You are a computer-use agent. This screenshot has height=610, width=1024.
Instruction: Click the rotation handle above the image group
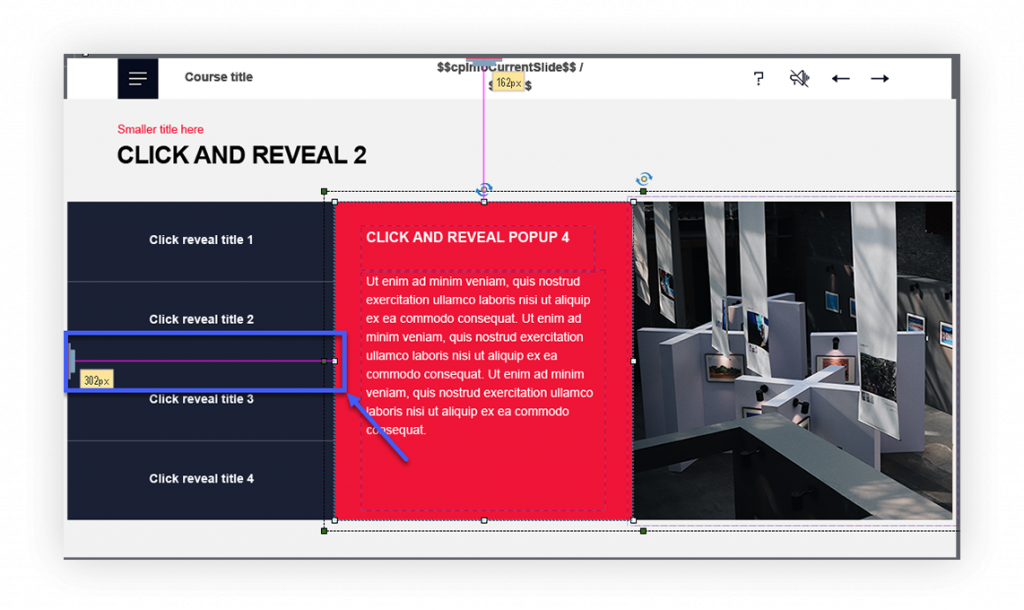pos(643,178)
